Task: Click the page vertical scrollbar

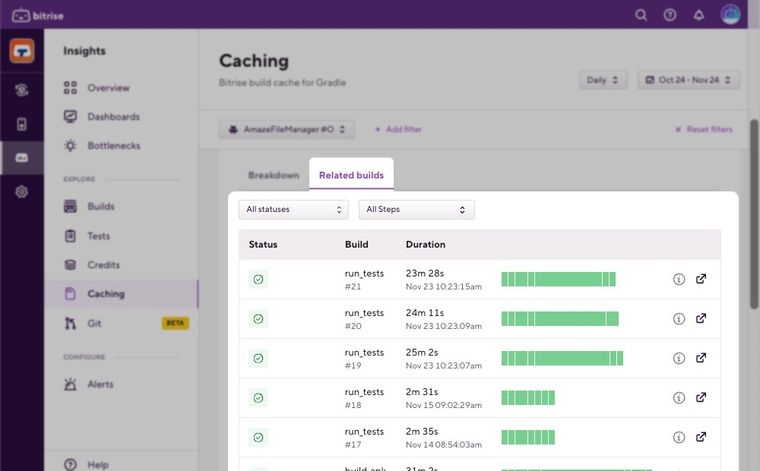Action: pyautogui.click(x=754, y=214)
